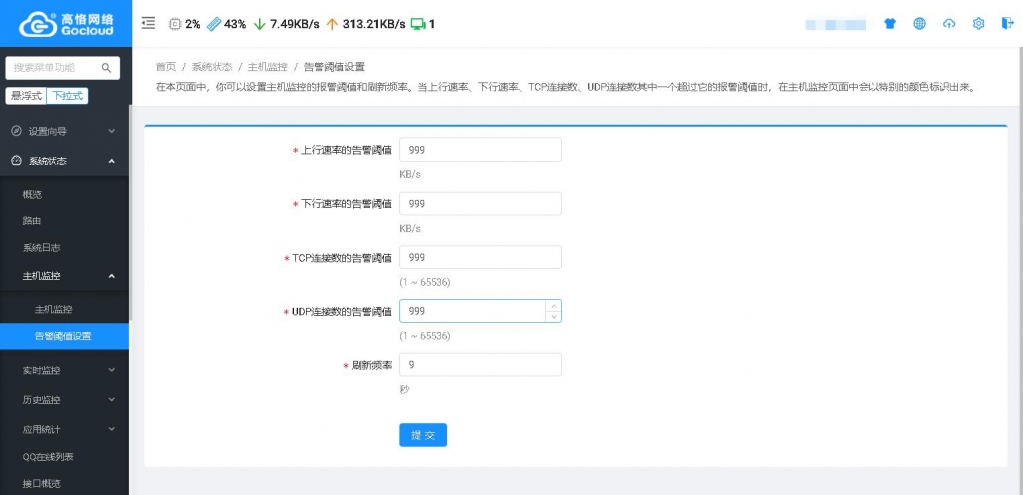Collapse the sidebar with the menu fold icon
The image size is (1023, 495).
point(149,23)
